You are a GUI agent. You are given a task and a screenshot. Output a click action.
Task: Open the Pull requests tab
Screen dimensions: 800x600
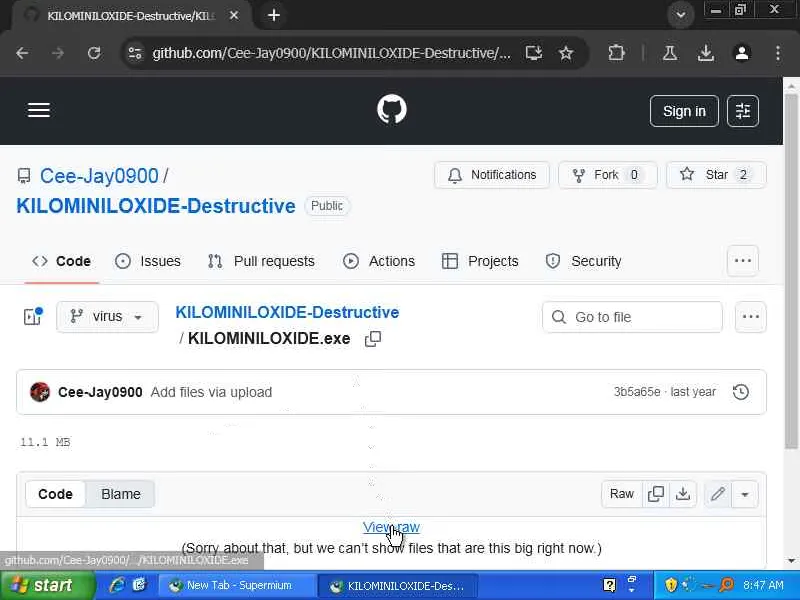click(x=261, y=261)
